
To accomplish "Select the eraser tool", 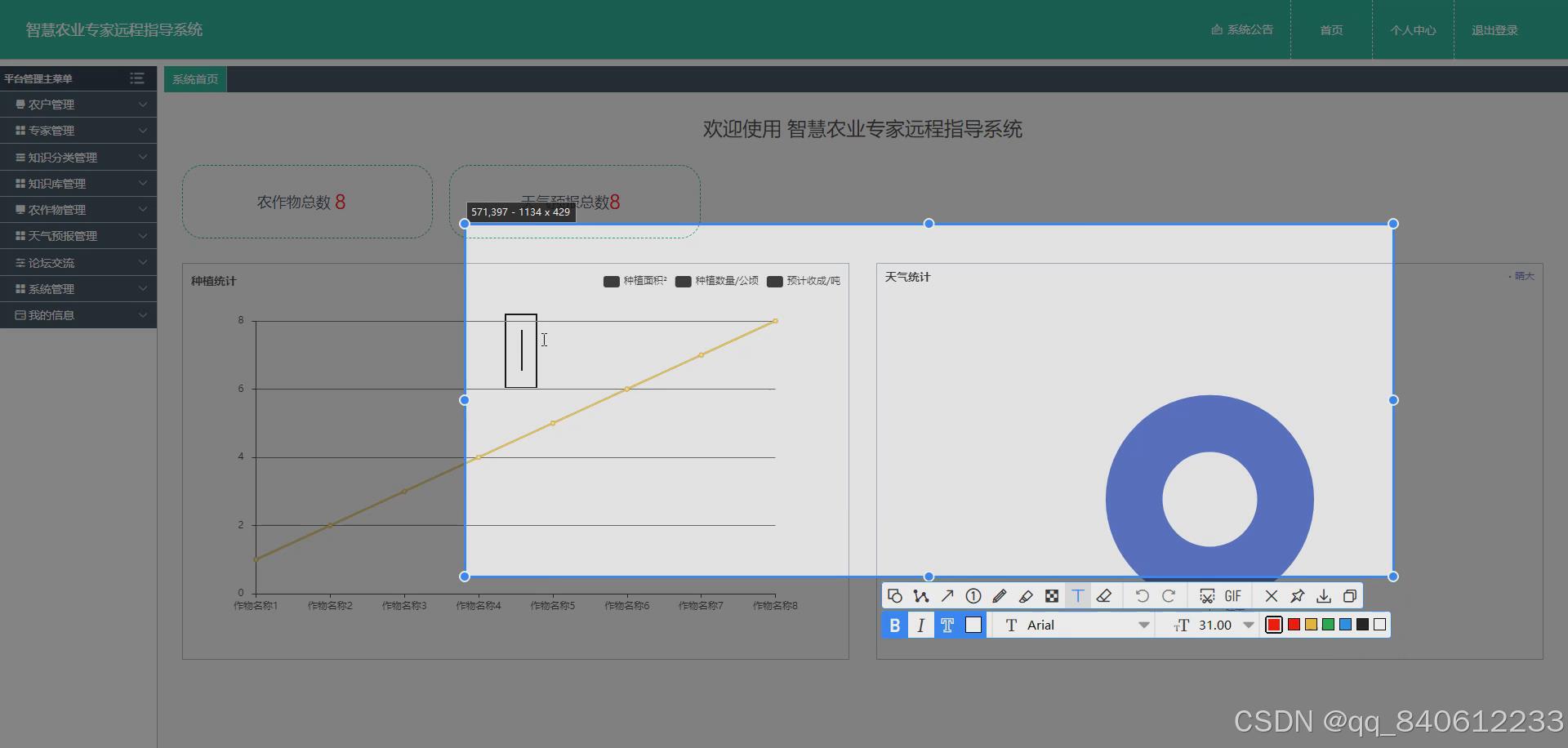I will 1104,596.
